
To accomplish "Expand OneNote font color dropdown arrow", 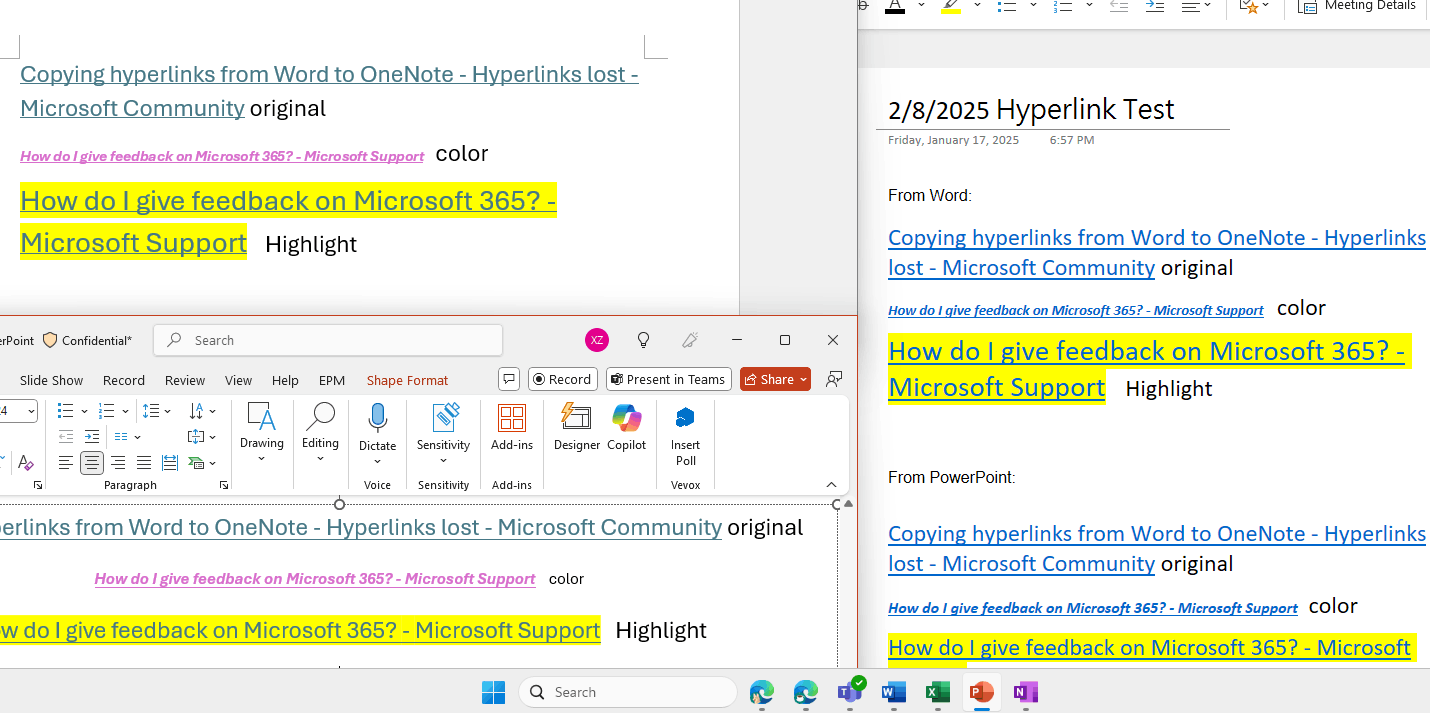I will (921, 6).
